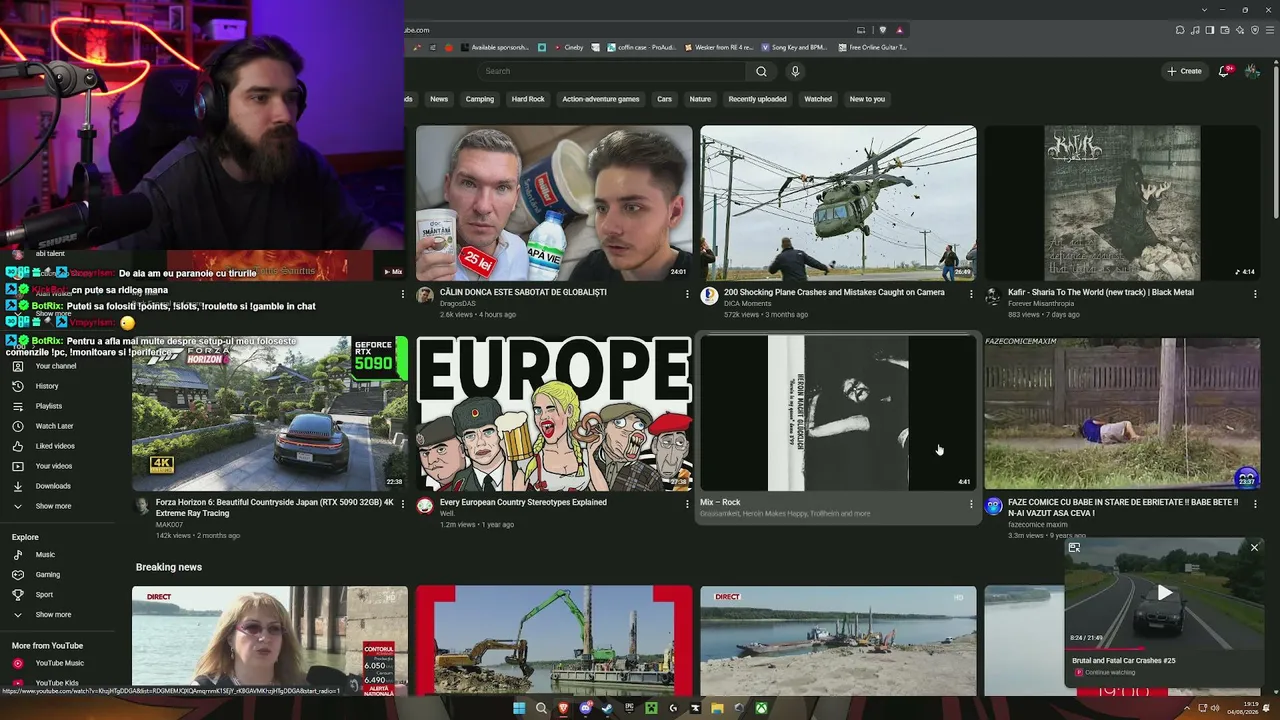Screen dimensions: 1280x720
Task: Open the FAZE COMICE video thumbnail
Action: coord(1122,413)
